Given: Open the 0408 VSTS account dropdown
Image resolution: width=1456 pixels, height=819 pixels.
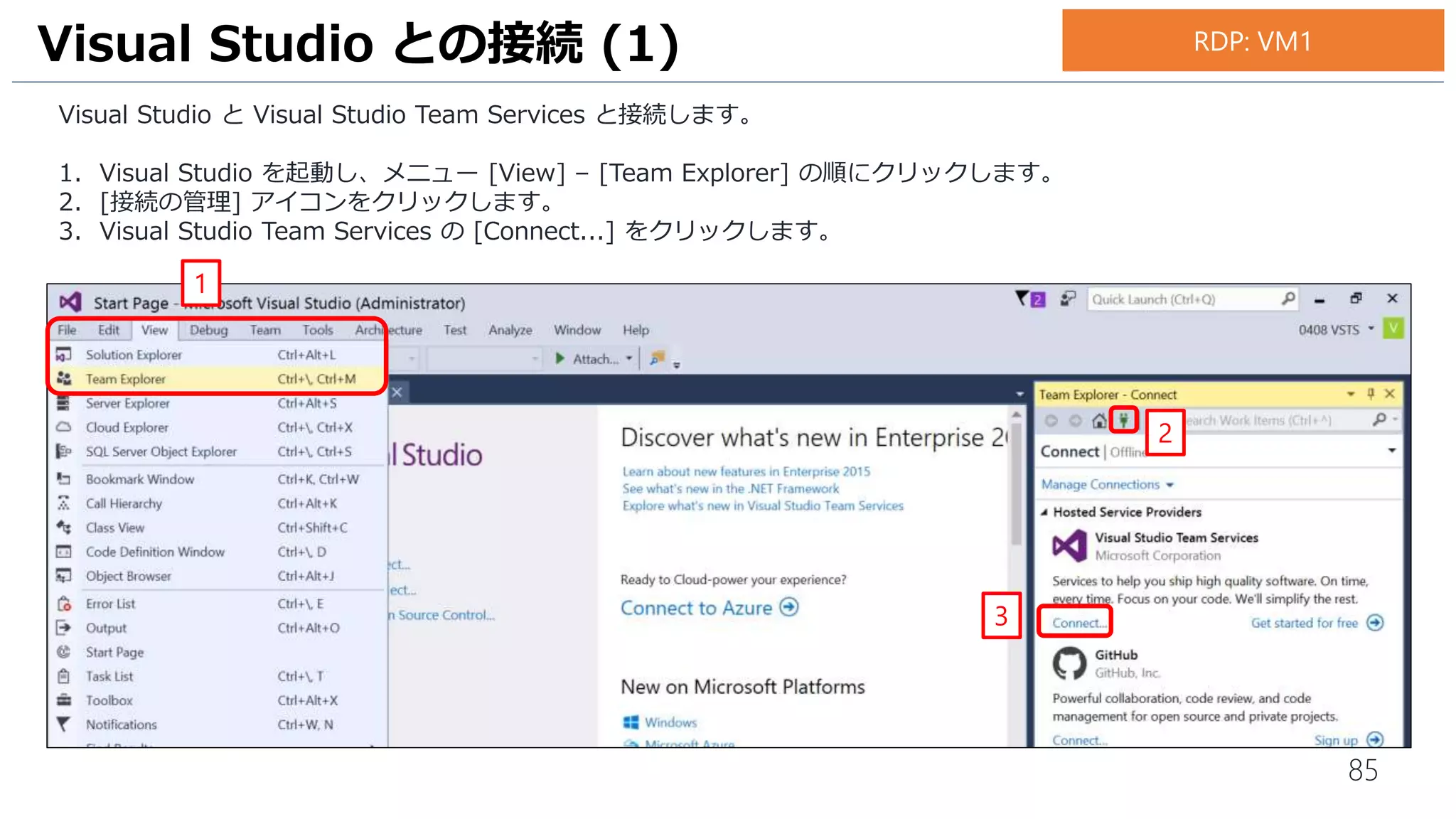Looking at the screenshot, I should coord(1371,328).
